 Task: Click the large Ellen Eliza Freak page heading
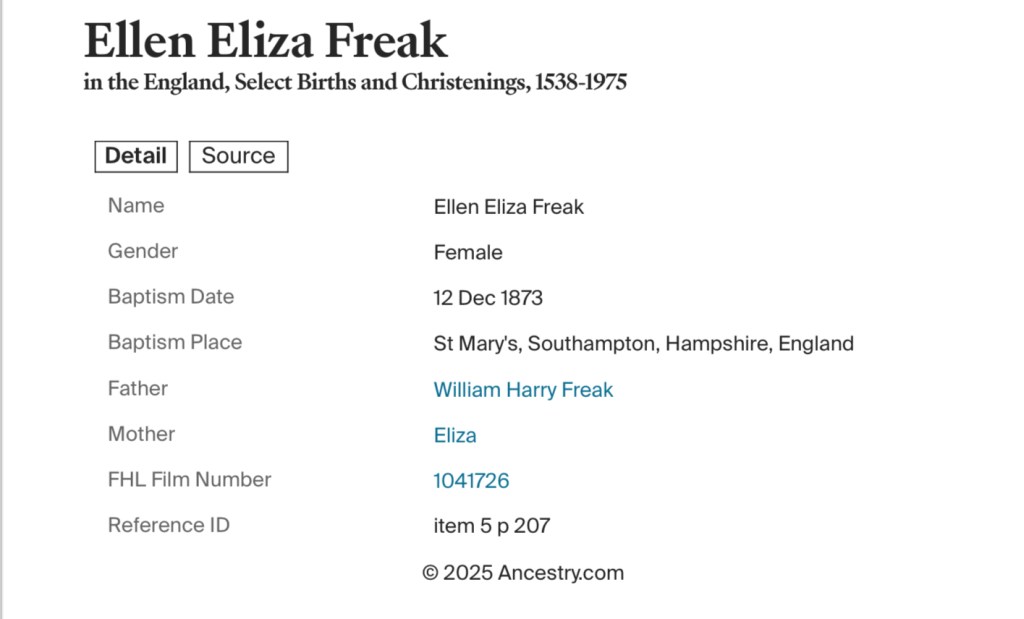(x=266, y=41)
